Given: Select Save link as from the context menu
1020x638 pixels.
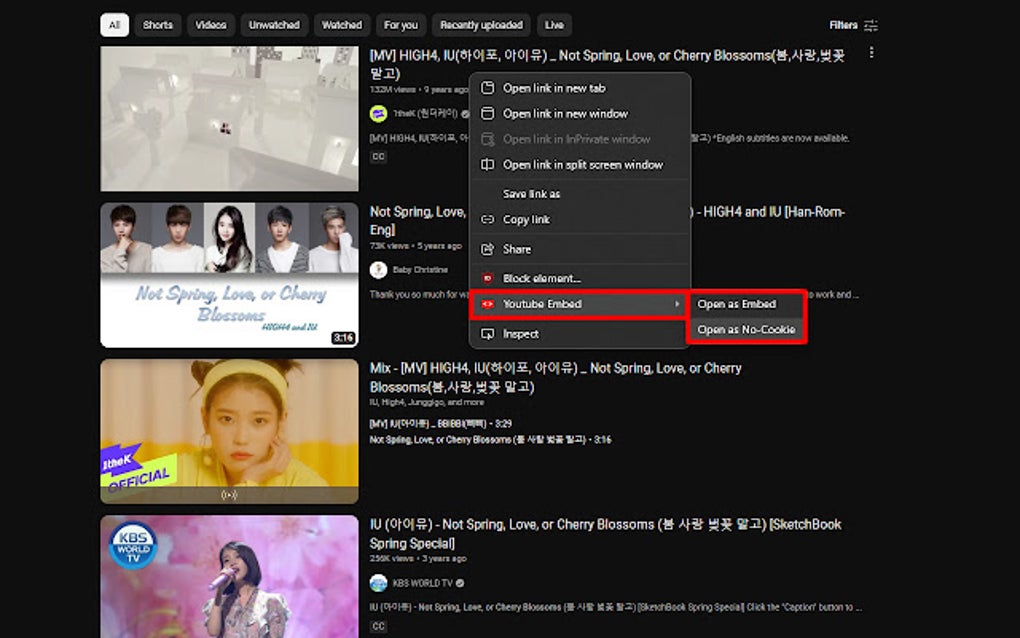Looking at the screenshot, I should 533,193.
